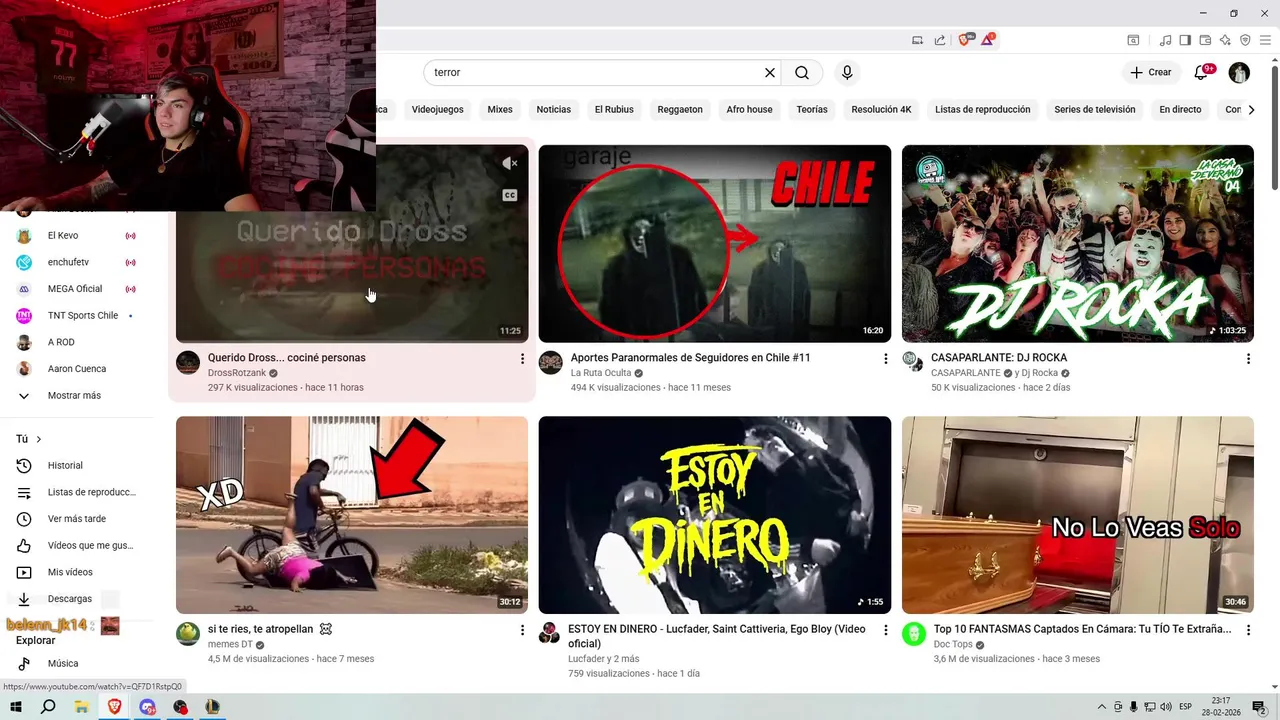
Task: Open the DJ ROCKA video thumbnail
Action: [1078, 244]
